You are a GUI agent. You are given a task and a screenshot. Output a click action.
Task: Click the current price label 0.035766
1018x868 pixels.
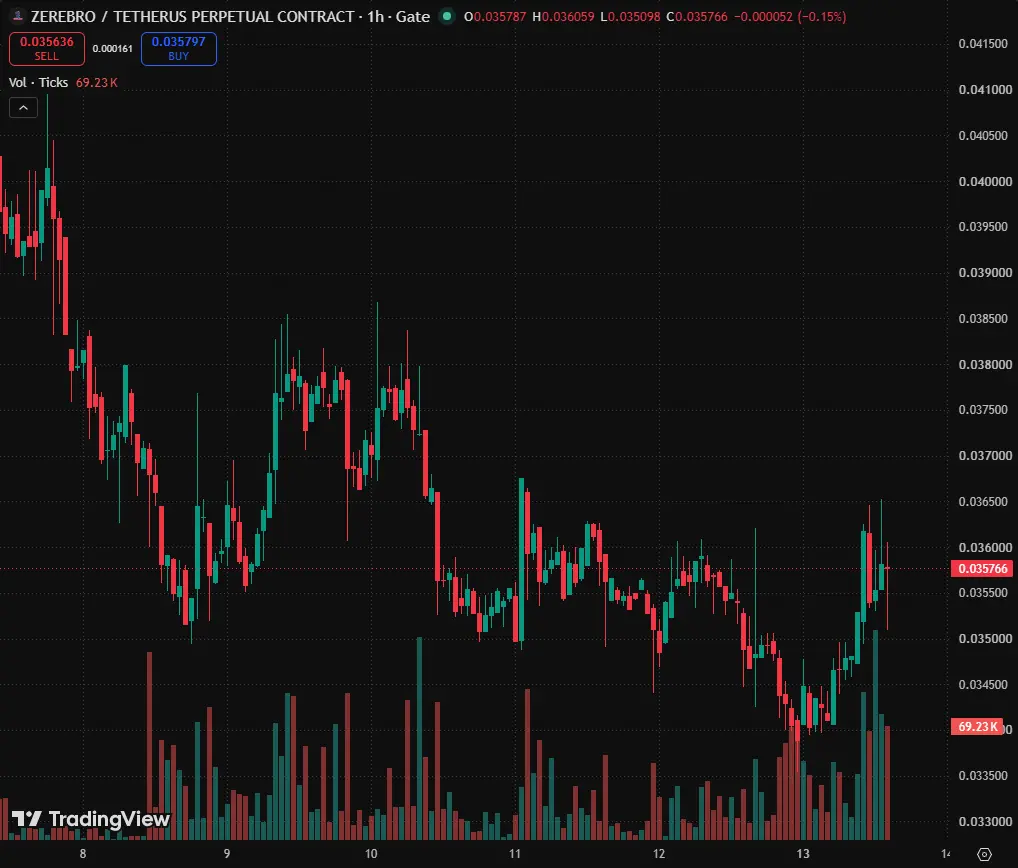pyautogui.click(x=982, y=569)
